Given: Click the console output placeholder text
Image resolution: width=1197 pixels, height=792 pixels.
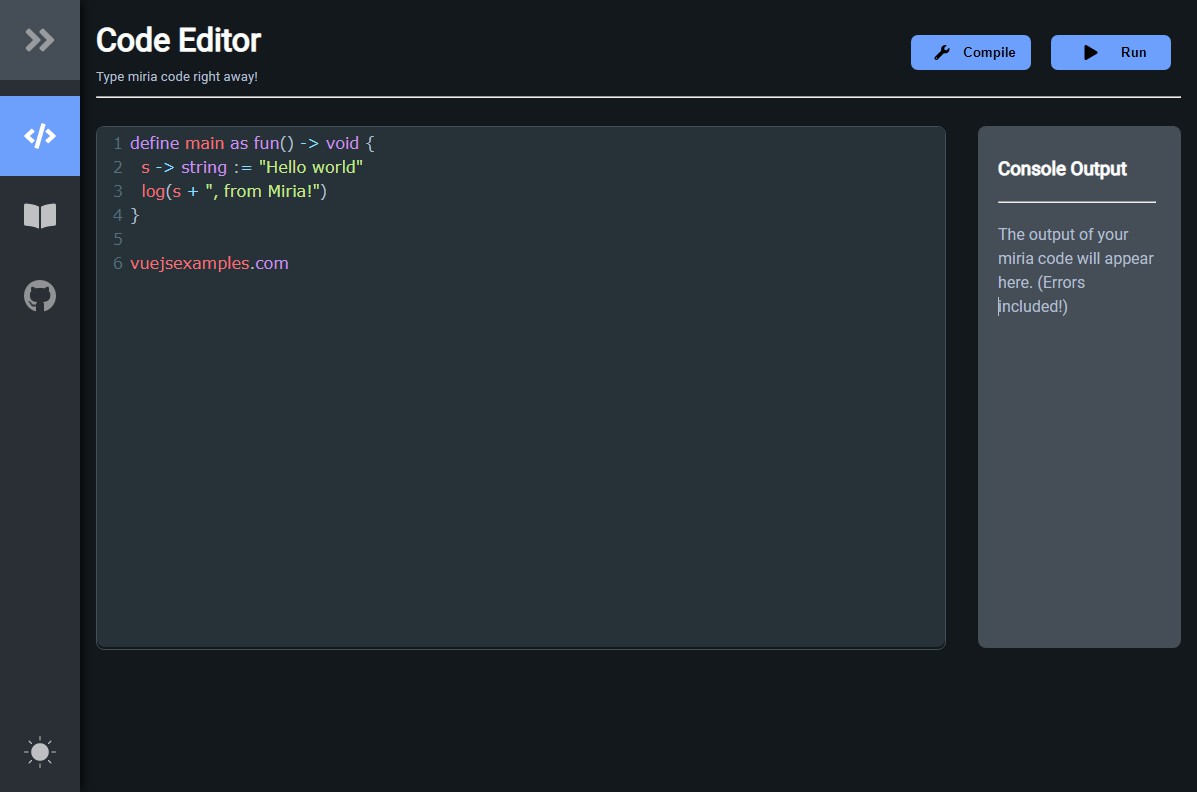Looking at the screenshot, I should (1075, 270).
